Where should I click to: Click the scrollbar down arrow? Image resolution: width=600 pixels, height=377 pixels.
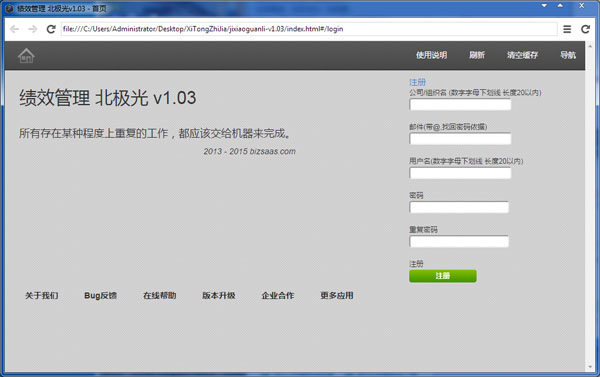(x=590, y=367)
